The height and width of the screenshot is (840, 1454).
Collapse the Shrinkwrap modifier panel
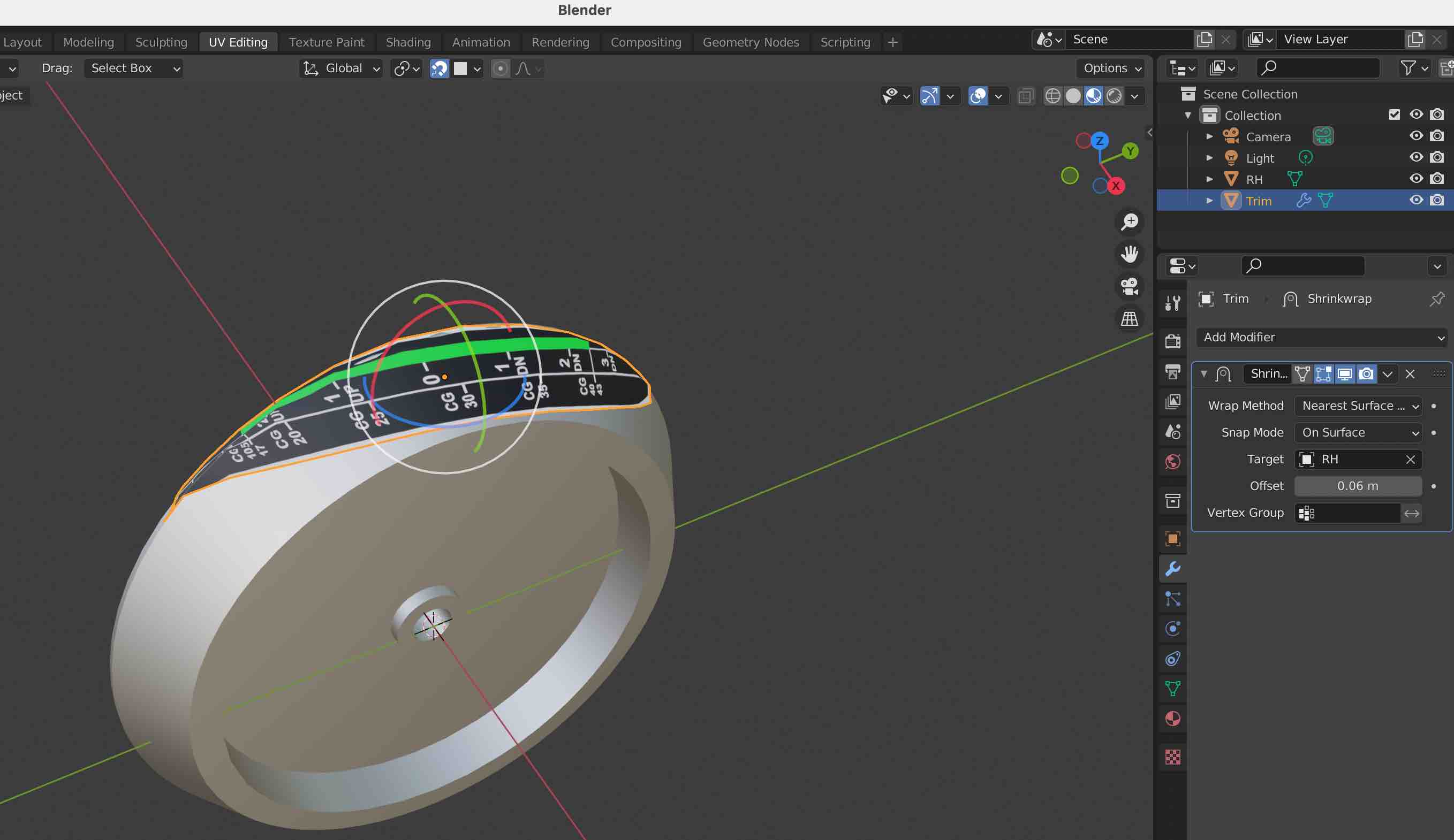(x=1203, y=374)
